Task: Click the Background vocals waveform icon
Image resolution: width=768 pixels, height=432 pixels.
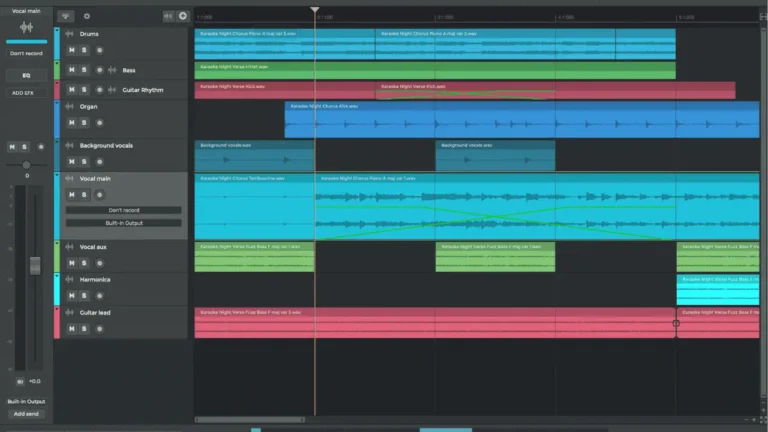Action: (x=70, y=145)
